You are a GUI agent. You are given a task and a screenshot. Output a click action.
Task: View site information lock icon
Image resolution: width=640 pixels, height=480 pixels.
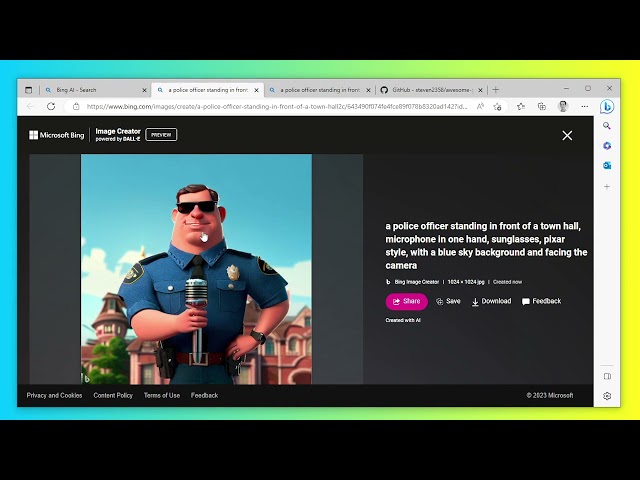(x=76, y=107)
